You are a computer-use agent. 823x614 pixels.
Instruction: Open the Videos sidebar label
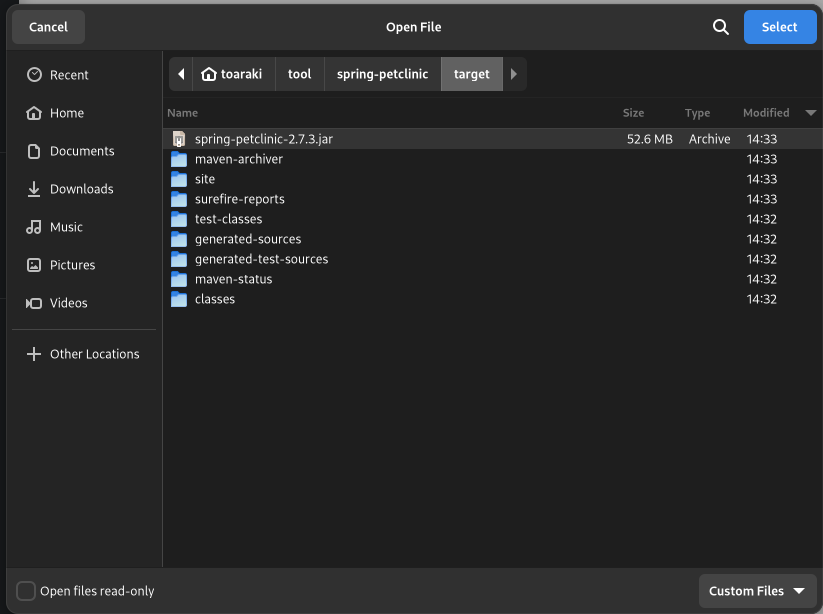pos(69,303)
